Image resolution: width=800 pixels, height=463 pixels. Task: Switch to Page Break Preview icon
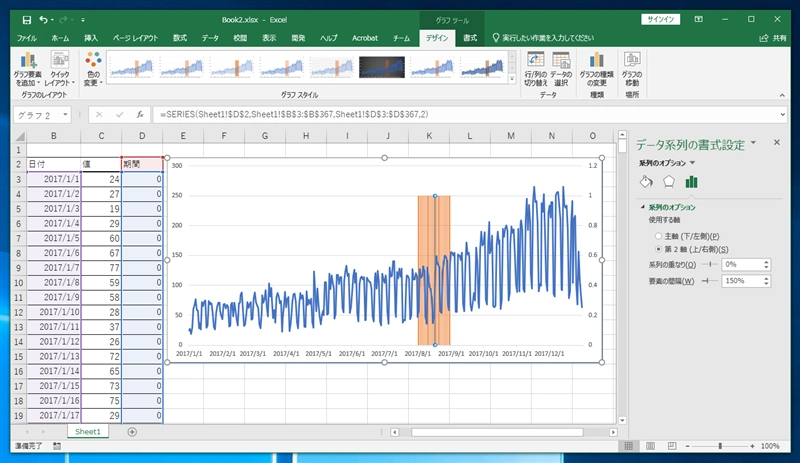click(672, 446)
